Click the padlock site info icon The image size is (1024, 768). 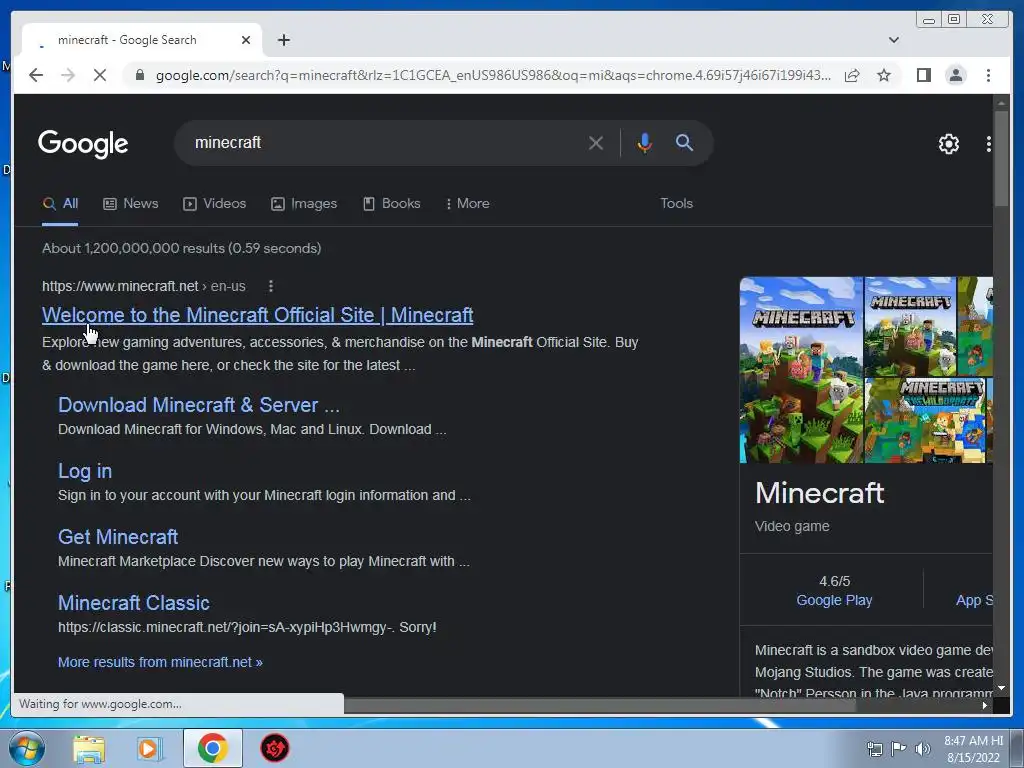pyautogui.click(x=139, y=75)
